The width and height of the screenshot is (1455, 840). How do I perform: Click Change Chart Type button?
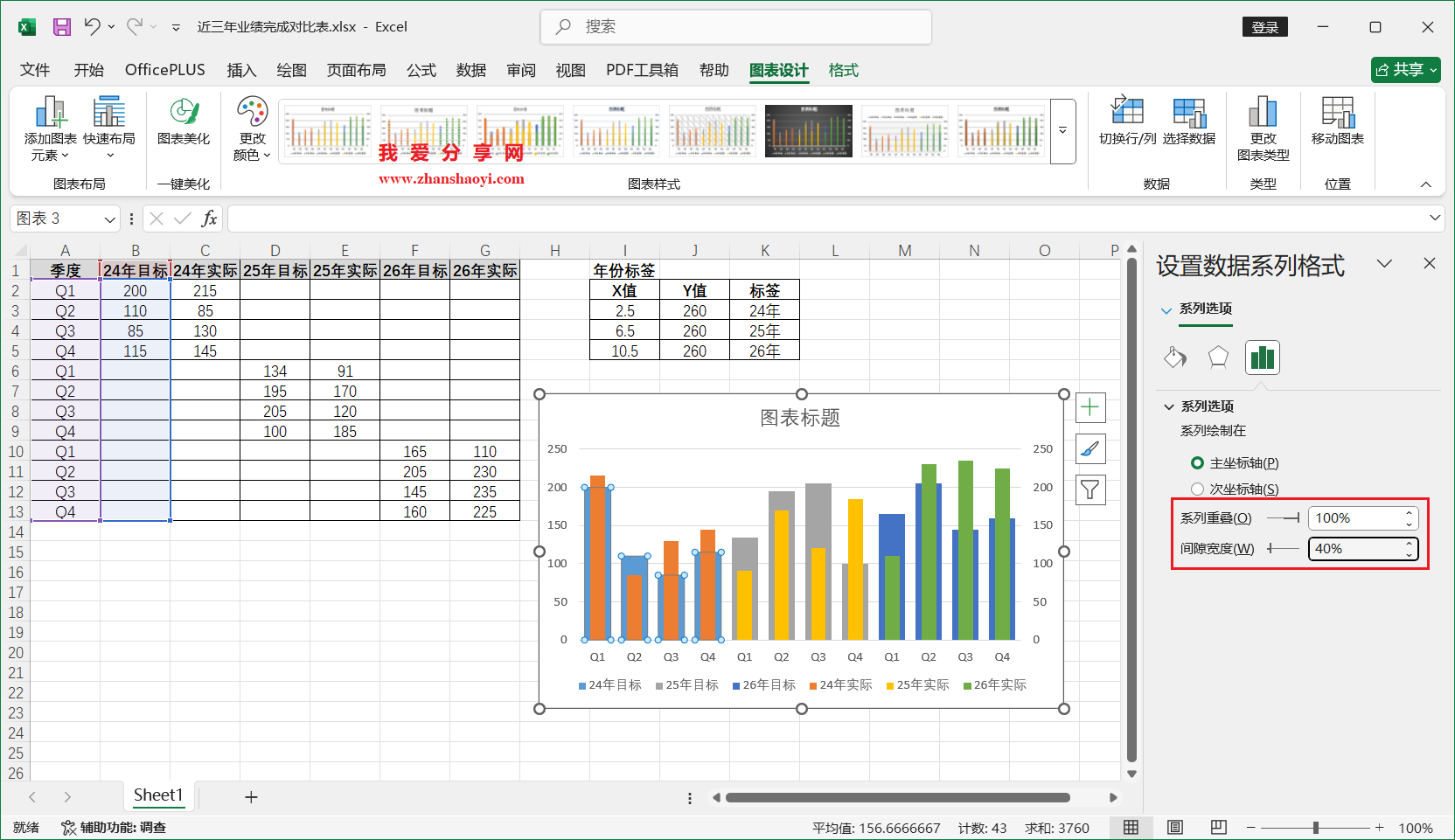[x=1264, y=129]
